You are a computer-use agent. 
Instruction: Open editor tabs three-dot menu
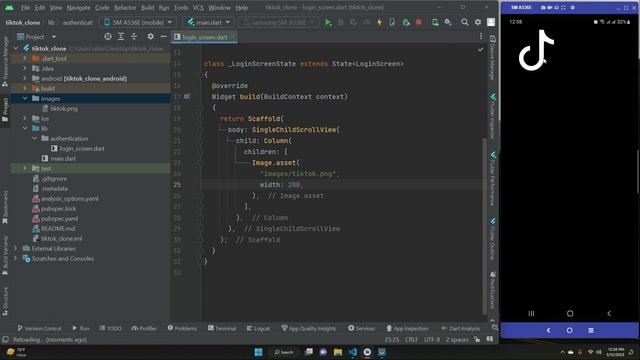[x=481, y=37]
